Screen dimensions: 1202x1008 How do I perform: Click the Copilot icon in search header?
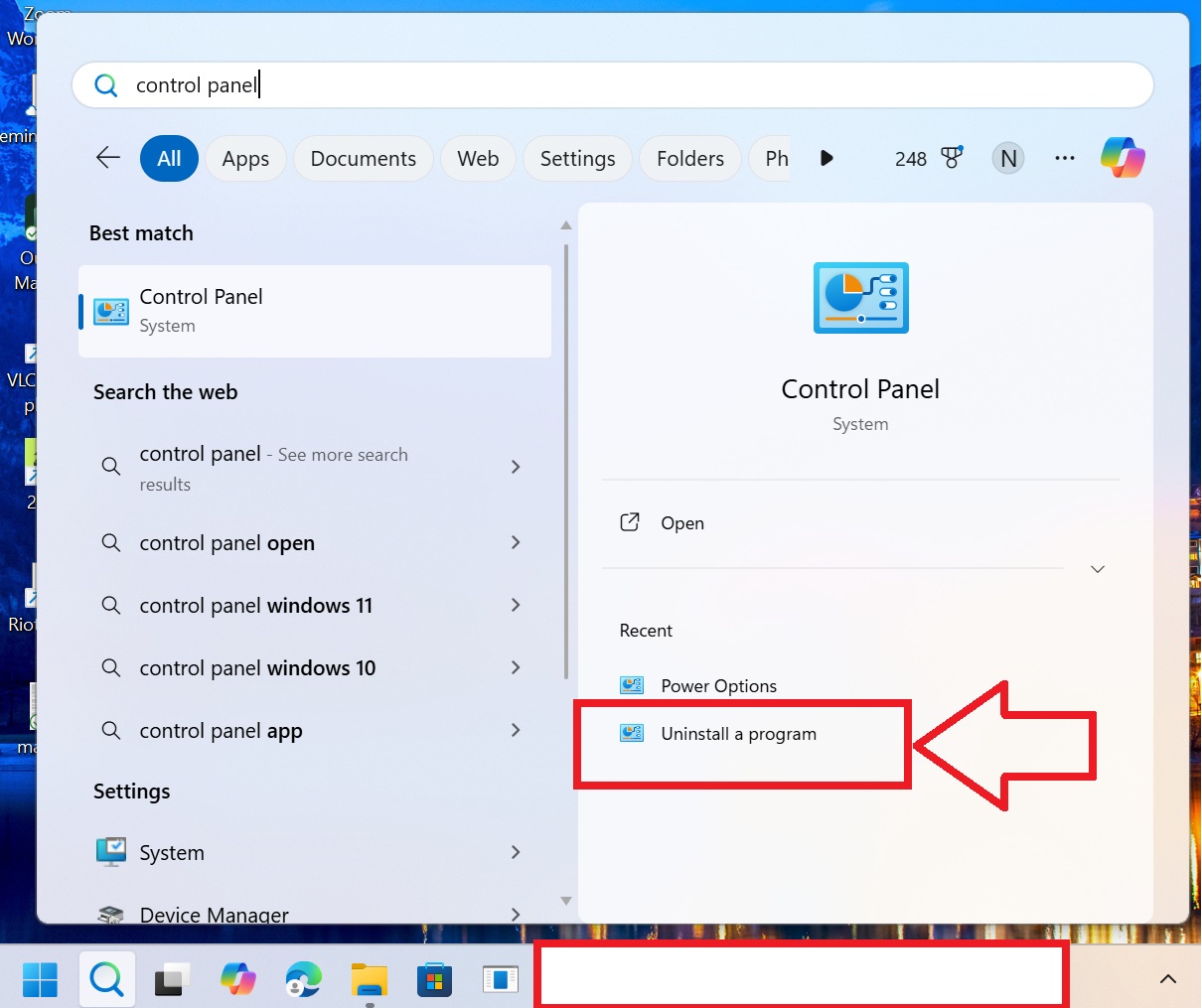(x=1123, y=158)
